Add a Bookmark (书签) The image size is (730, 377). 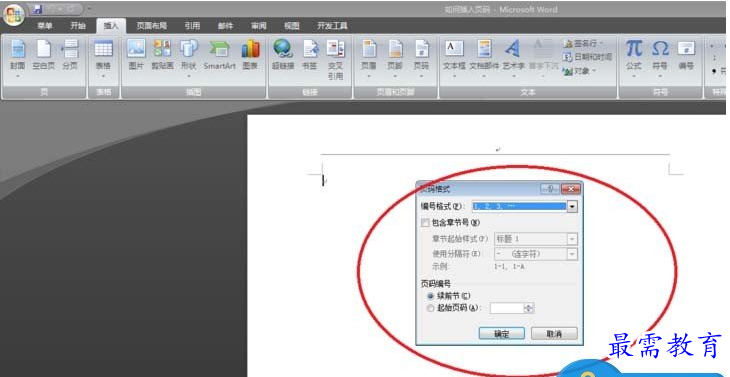click(x=310, y=55)
